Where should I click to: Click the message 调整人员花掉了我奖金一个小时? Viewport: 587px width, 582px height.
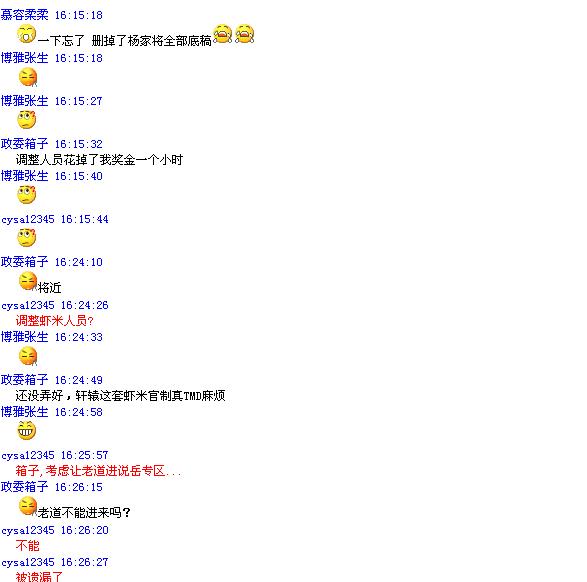[x=99, y=160]
